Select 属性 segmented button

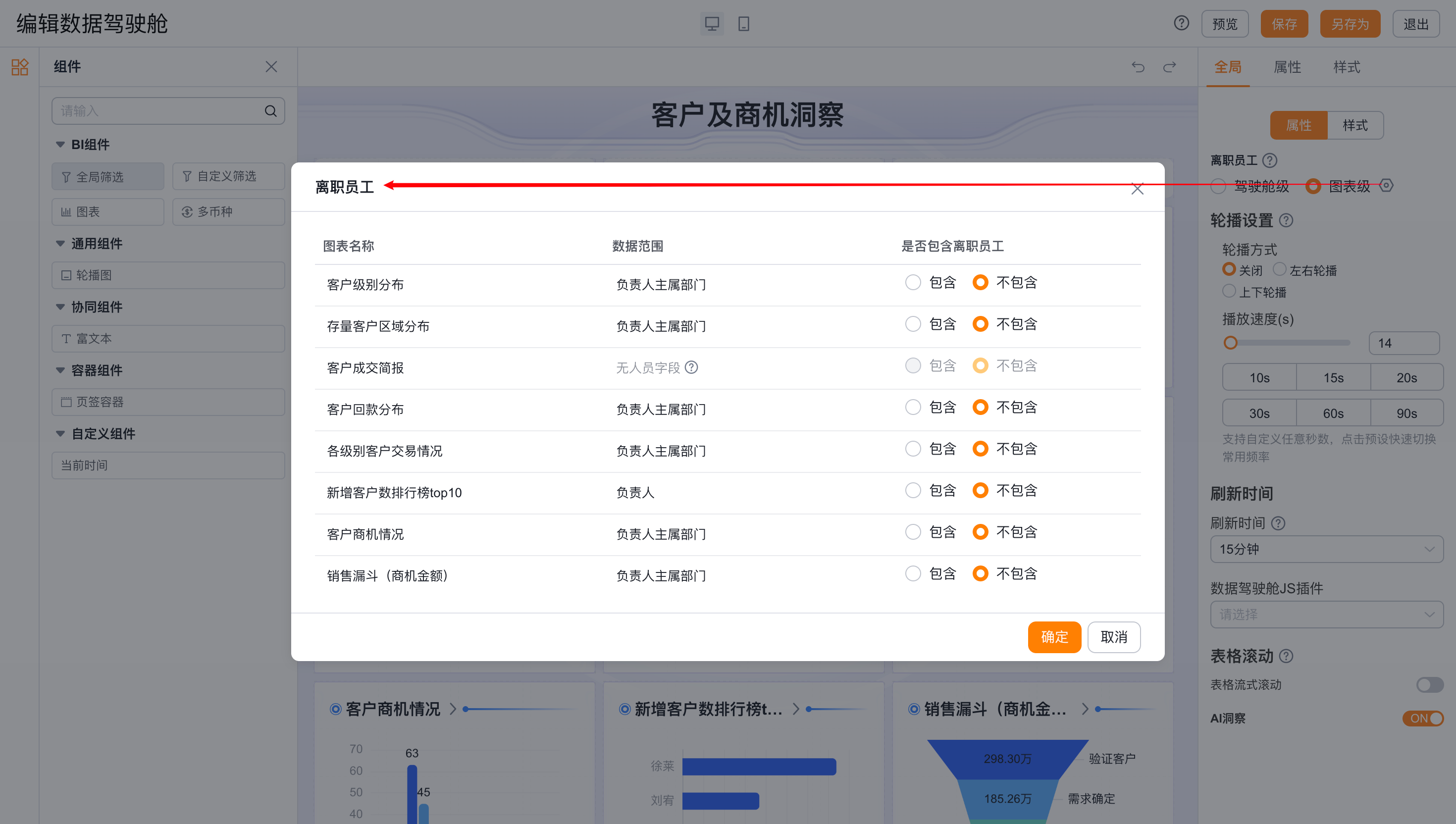coord(1298,125)
